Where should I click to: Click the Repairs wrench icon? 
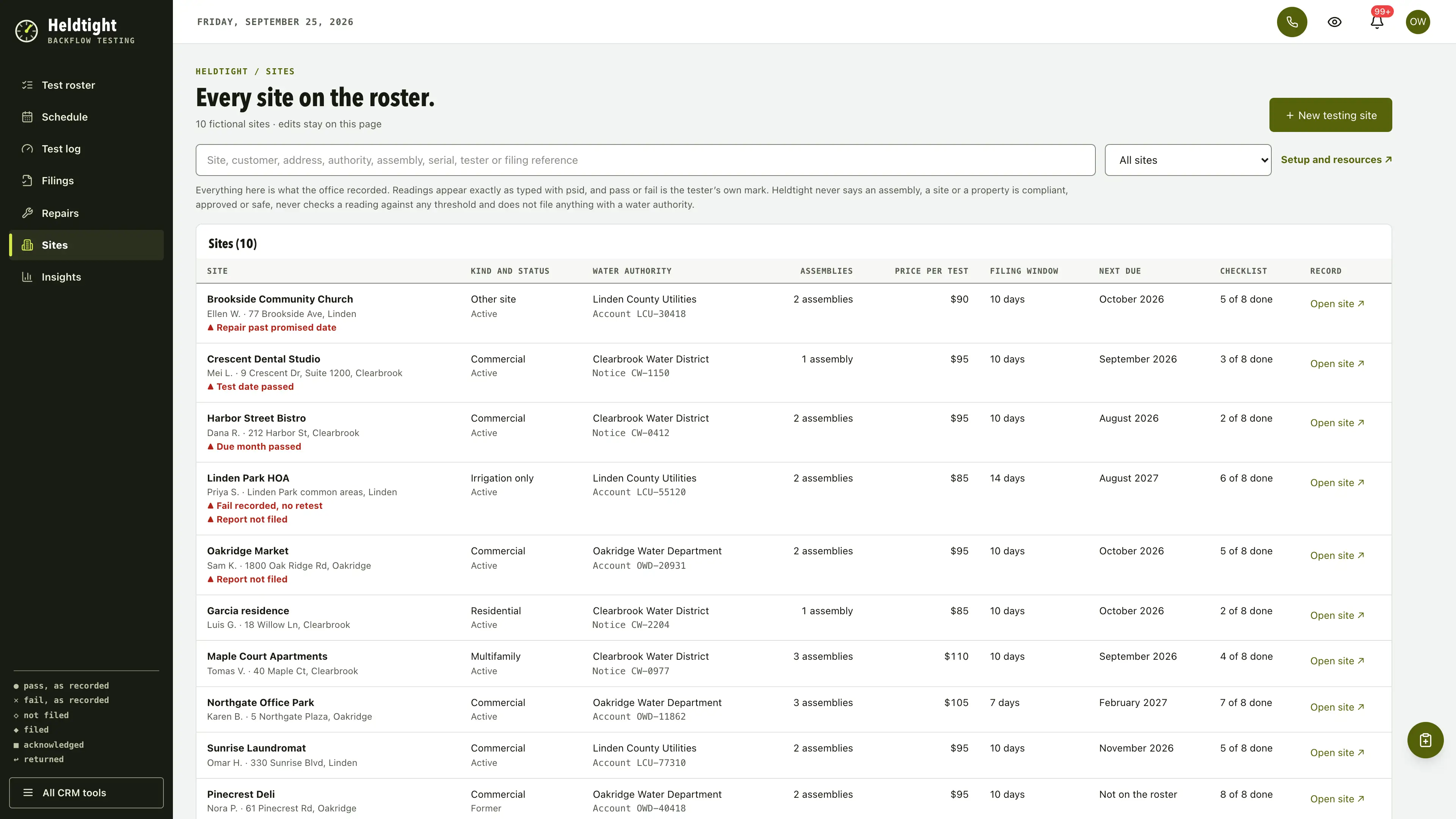[27, 213]
